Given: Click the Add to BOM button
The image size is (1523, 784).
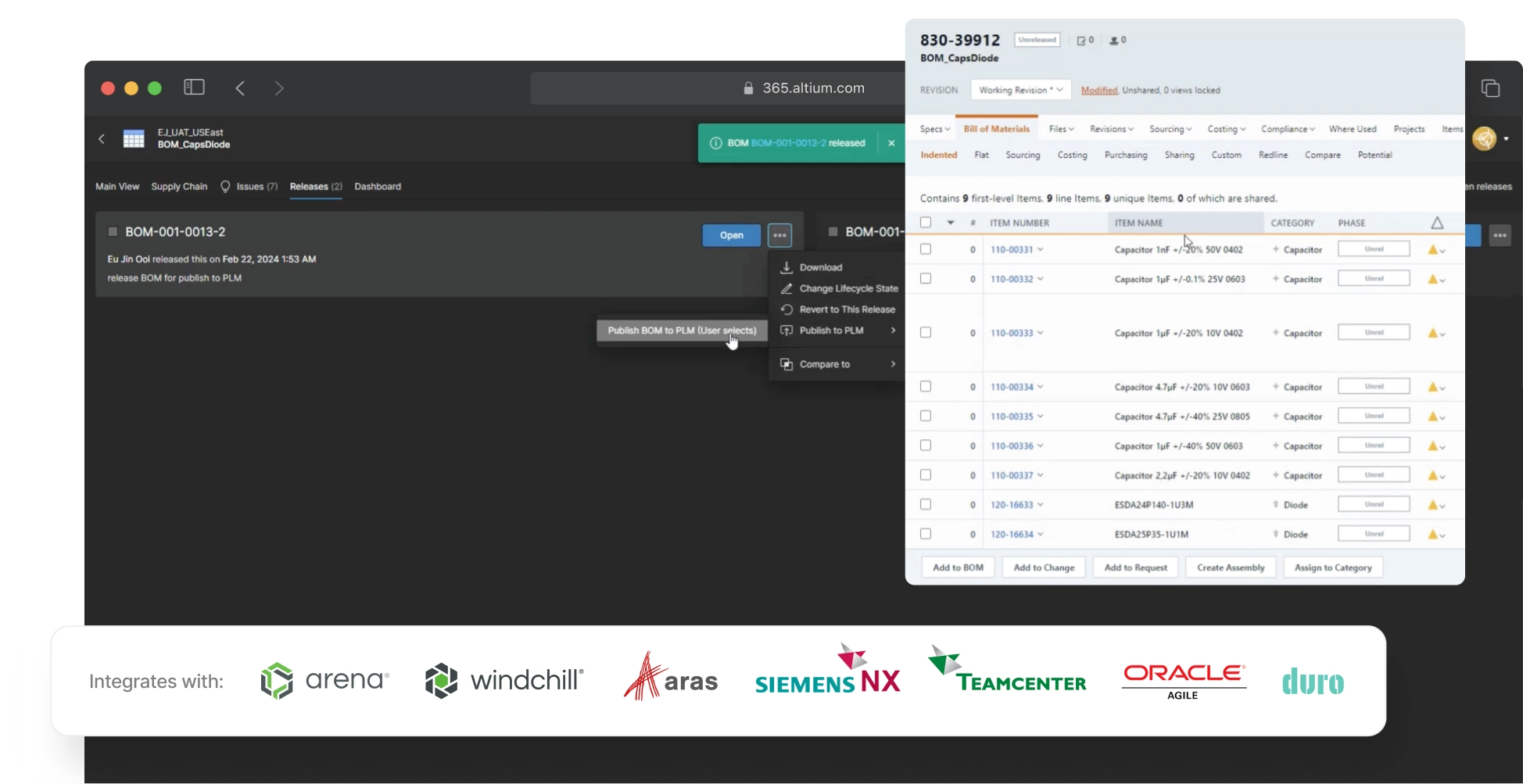Looking at the screenshot, I should click(958, 567).
